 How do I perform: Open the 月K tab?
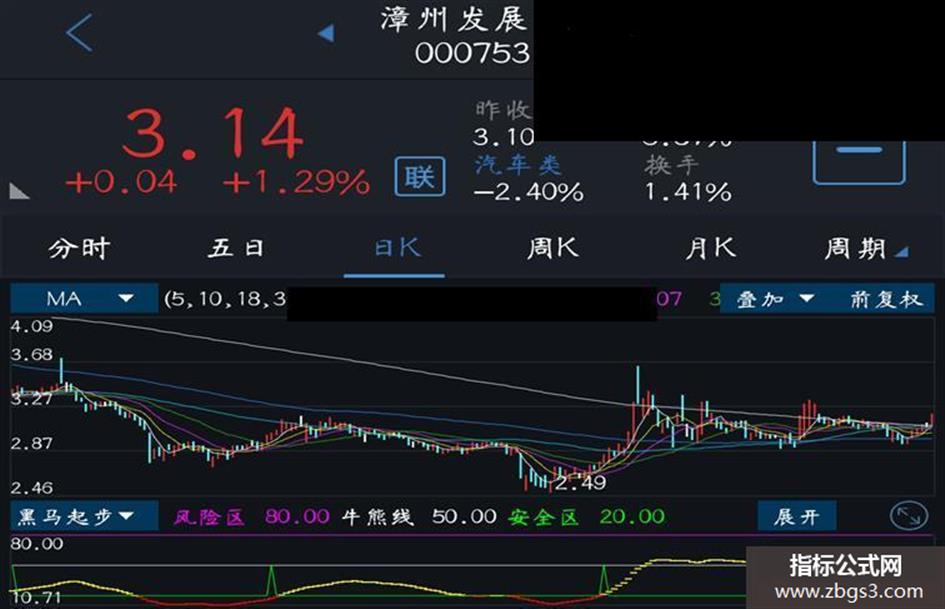coord(711,247)
